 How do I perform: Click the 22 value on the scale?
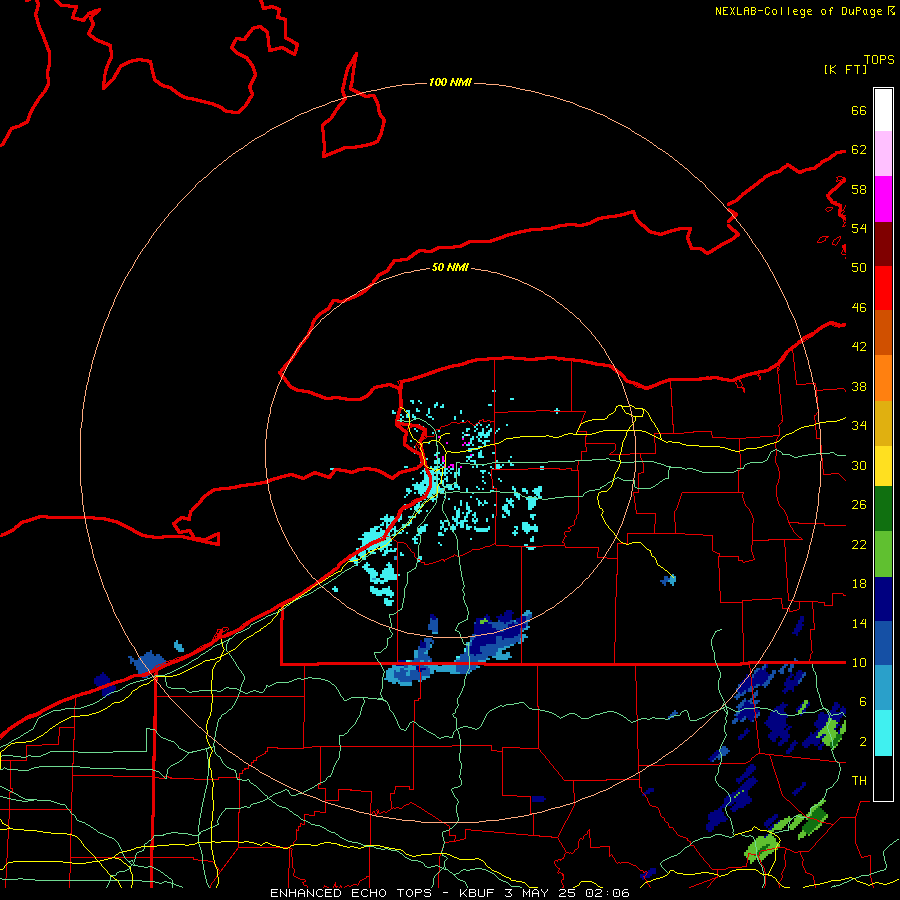tap(859, 544)
